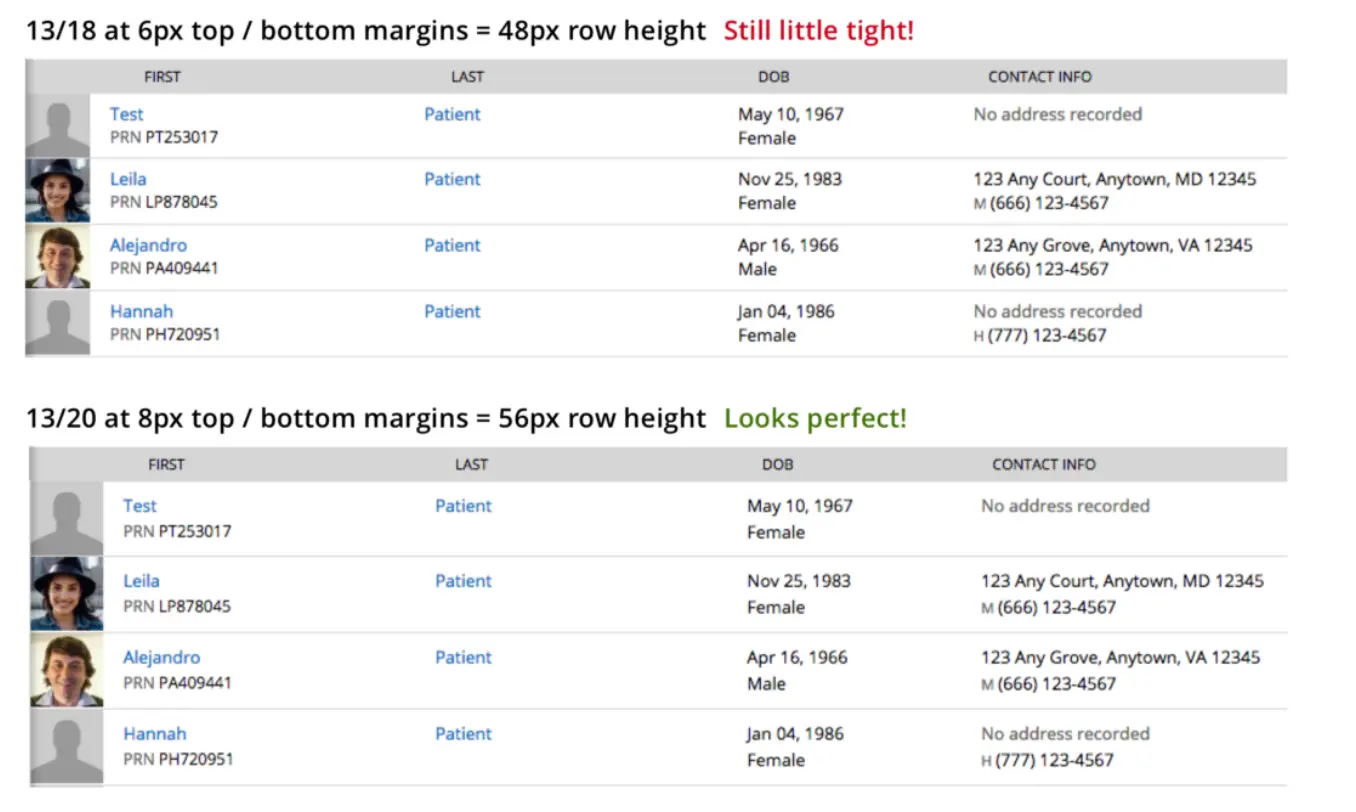The width and height of the screenshot is (1356, 812).
Task: Open the Alejandro link in the top table
Action: click(x=148, y=245)
